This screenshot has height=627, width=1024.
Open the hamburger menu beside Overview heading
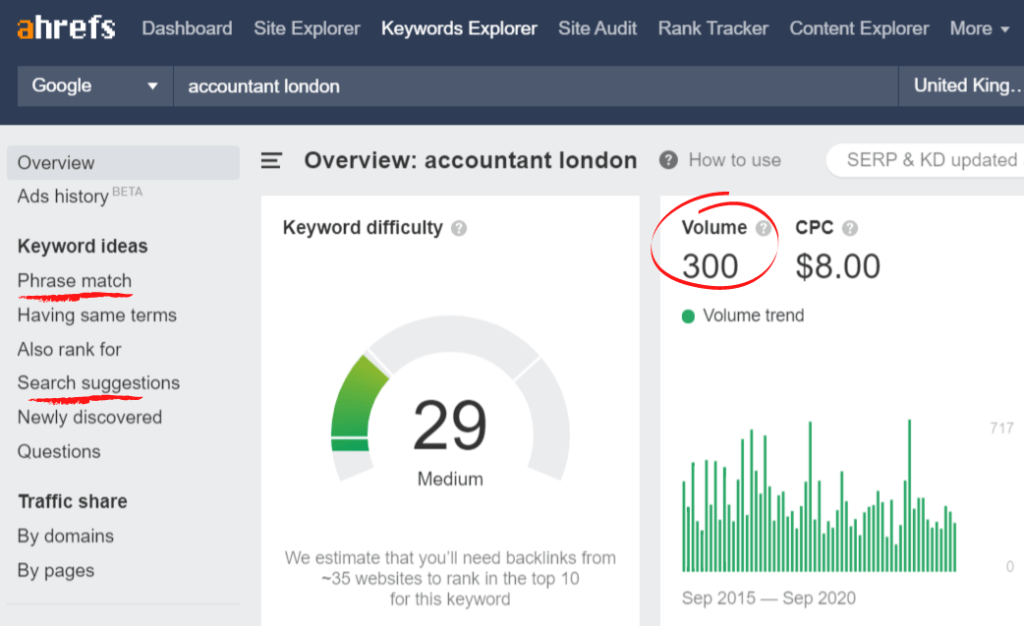(x=271, y=160)
